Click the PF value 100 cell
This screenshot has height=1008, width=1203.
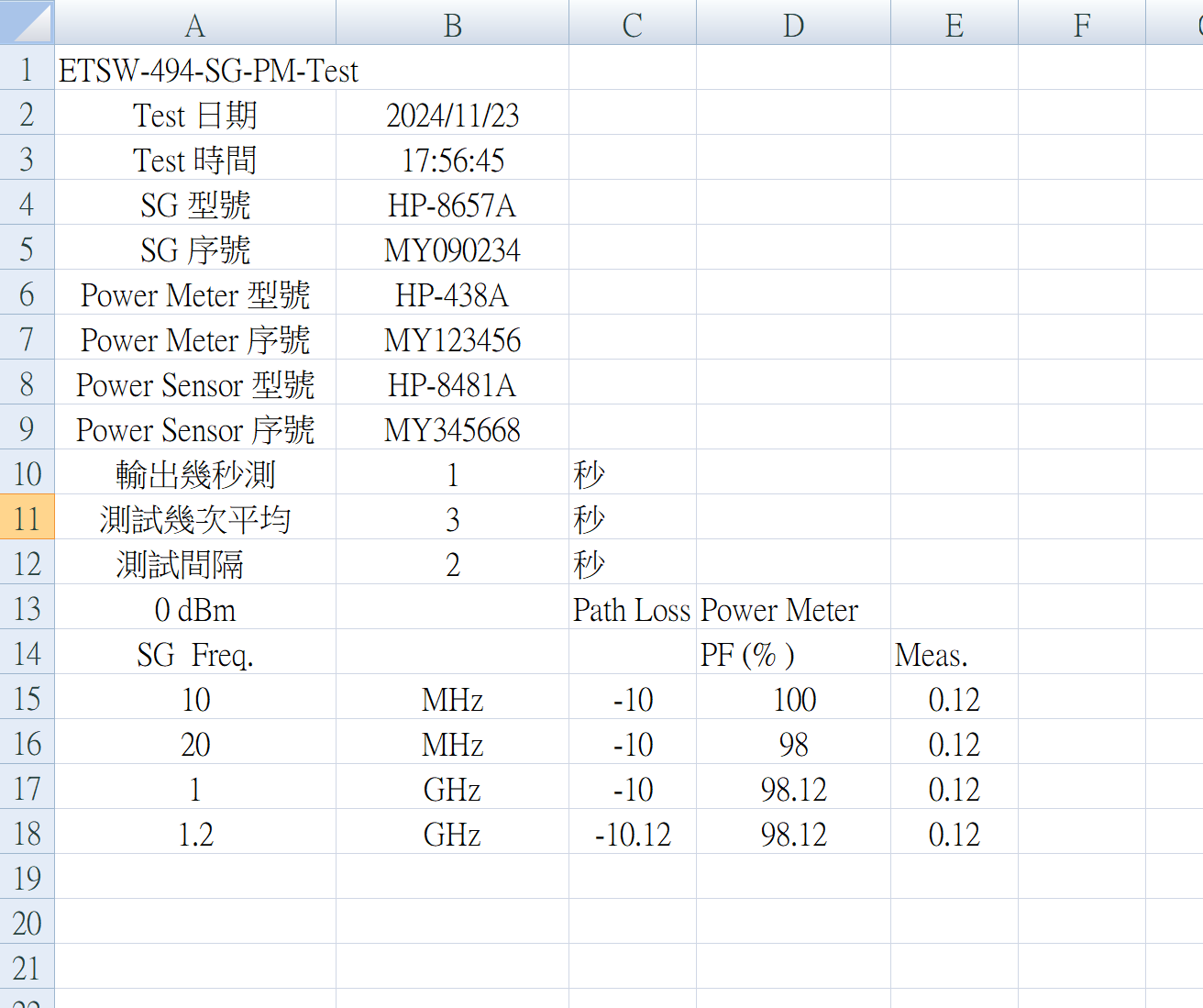click(x=793, y=700)
